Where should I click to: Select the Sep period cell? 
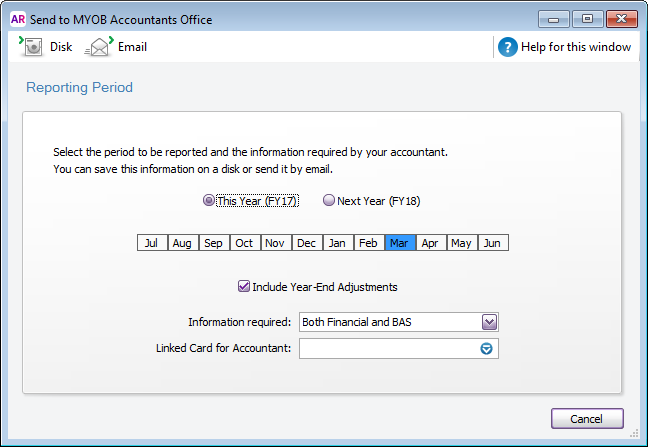[x=213, y=243]
